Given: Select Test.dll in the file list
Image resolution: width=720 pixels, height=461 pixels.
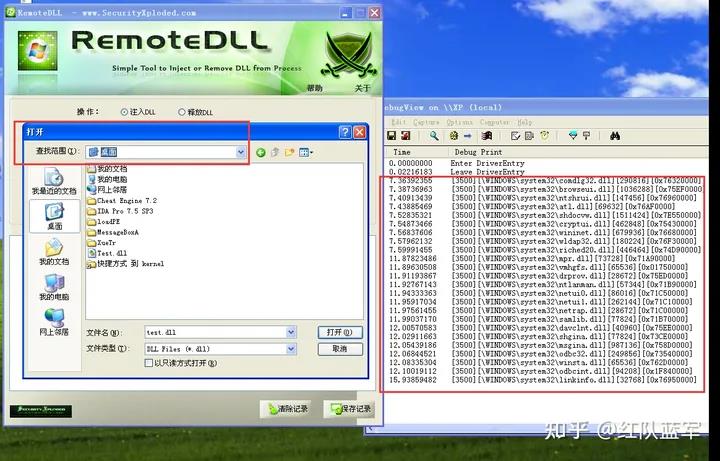Looking at the screenshot, I should pyautogui.click(x=107, y=253).
